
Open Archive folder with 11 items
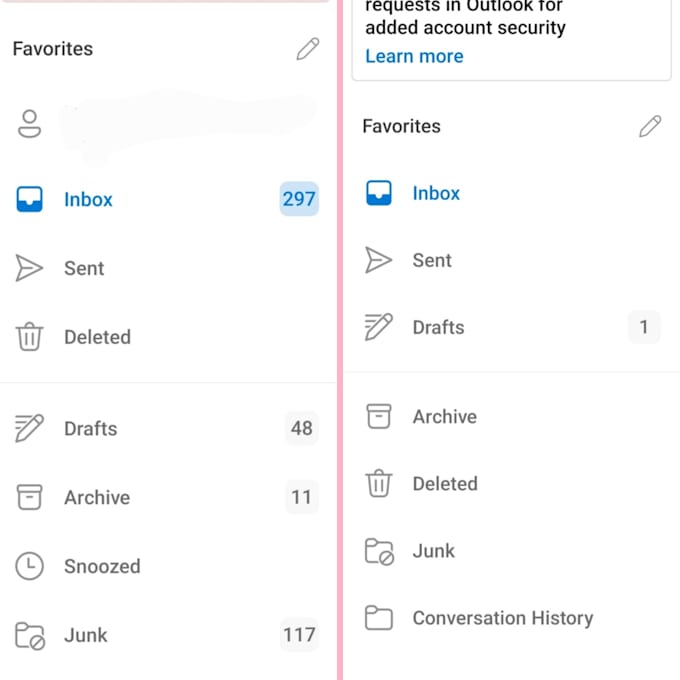coord(168,497)
